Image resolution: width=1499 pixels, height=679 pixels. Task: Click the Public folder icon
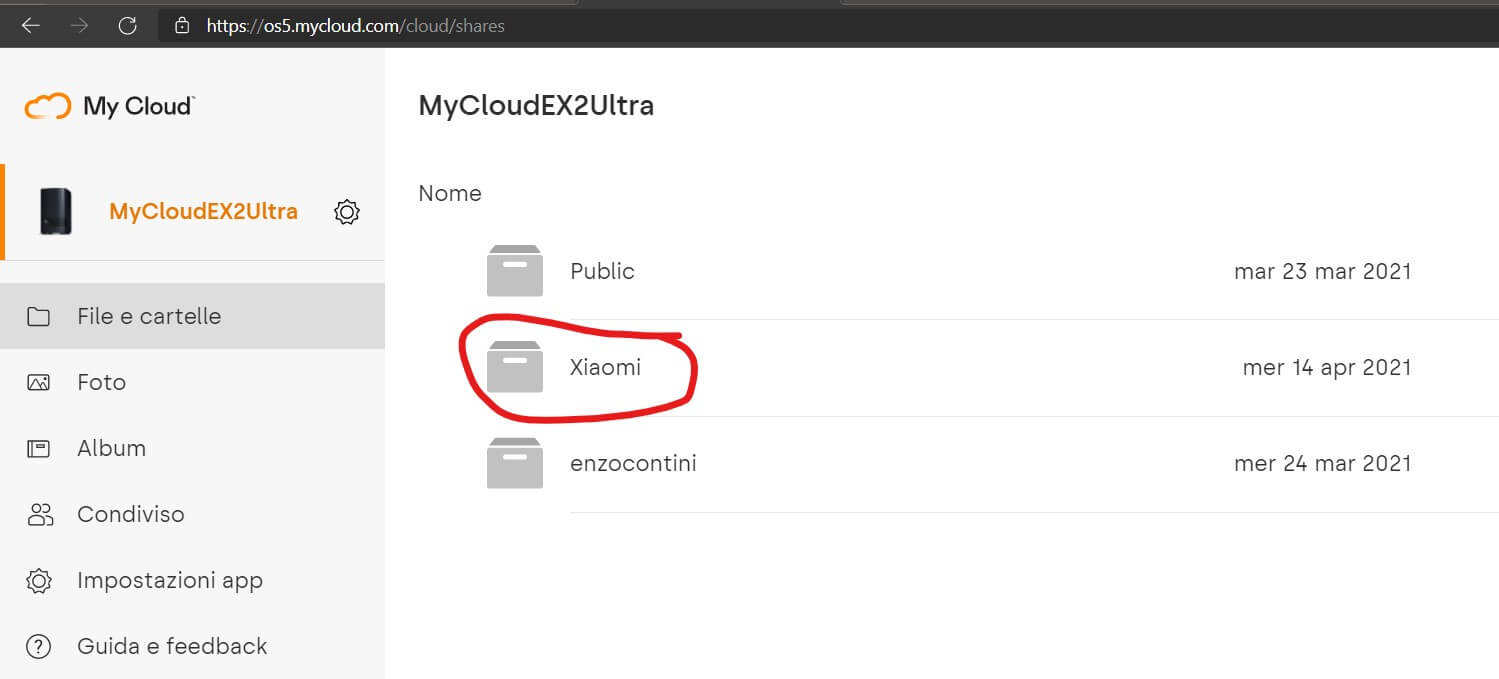(514, 271)
